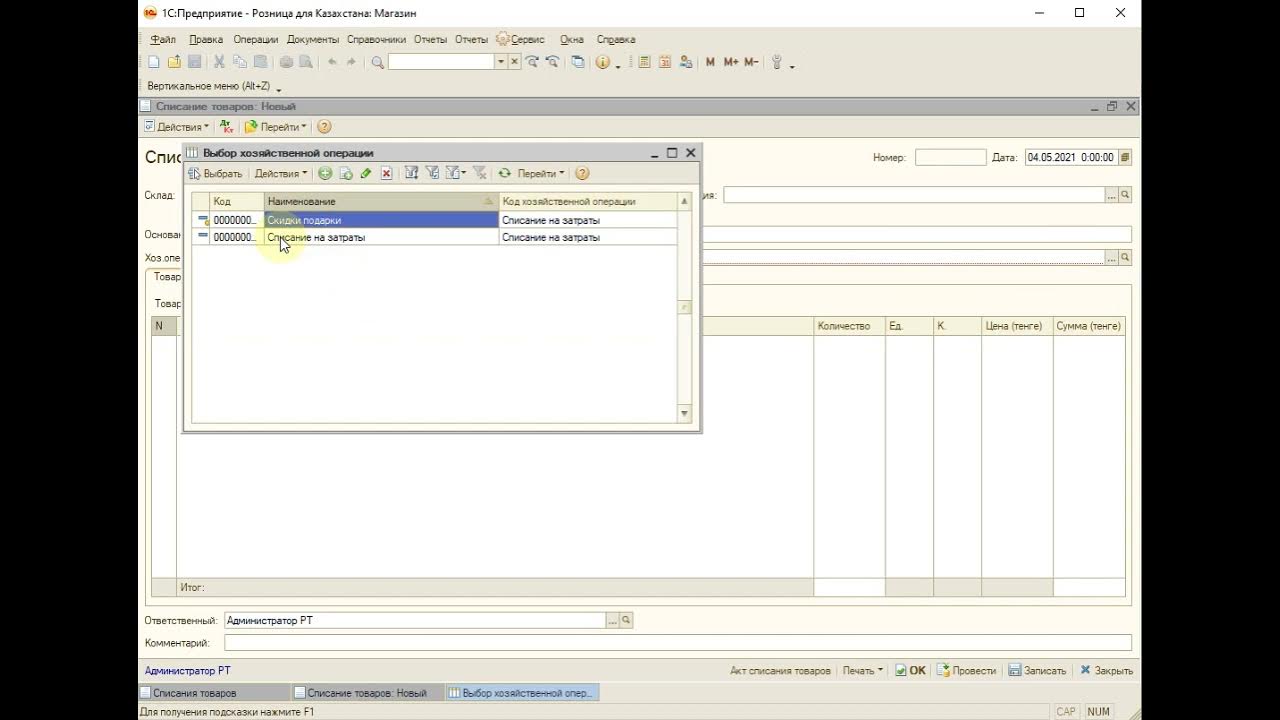The width and height of the screenshot is (1280, 720).
Task: Click the Find magnifier icon in main toolbar
Action: point(377,62)
